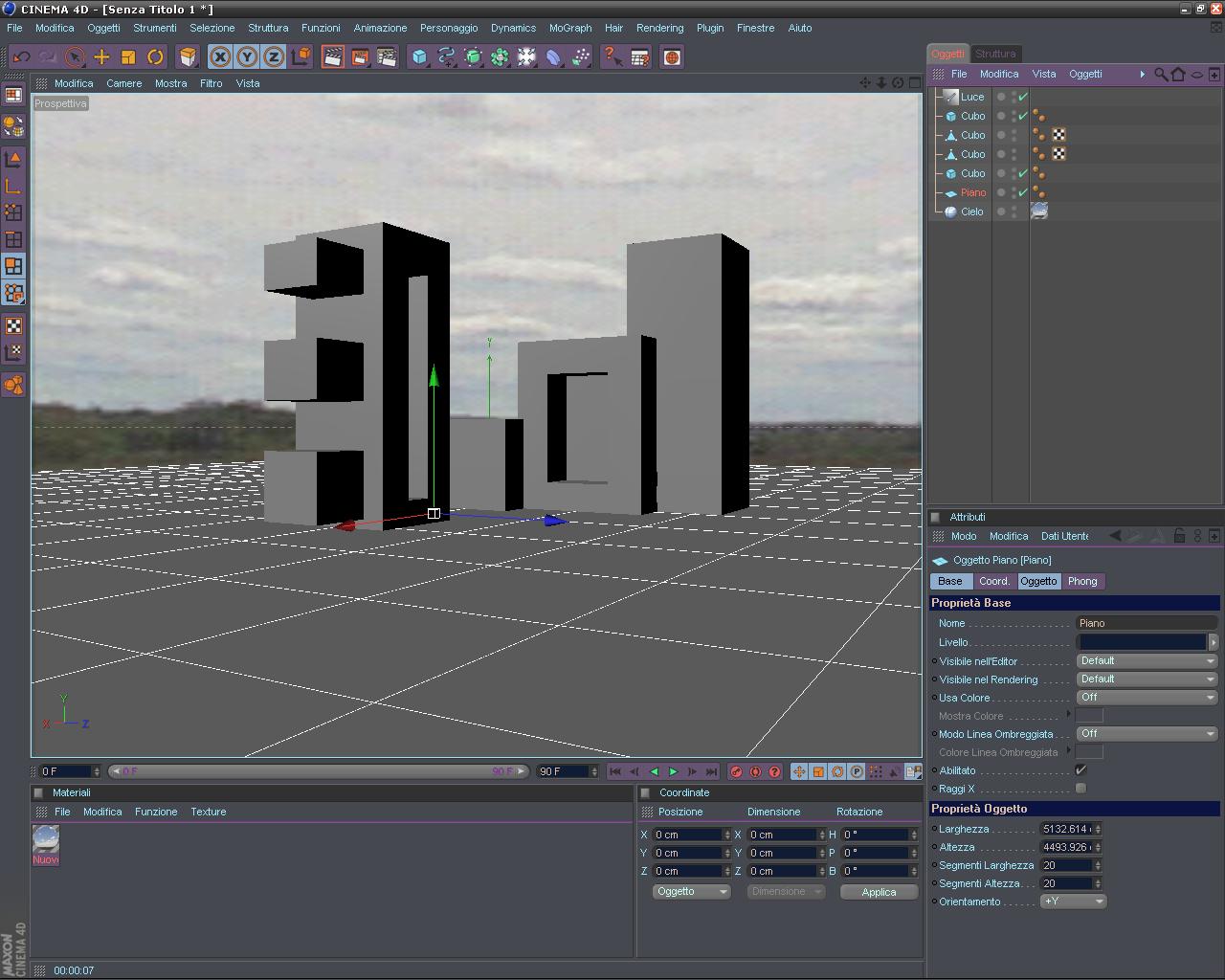The width and height of the screenshot is (1225, 980).
Task: Click the Applica button
Action: pos(879,892)
